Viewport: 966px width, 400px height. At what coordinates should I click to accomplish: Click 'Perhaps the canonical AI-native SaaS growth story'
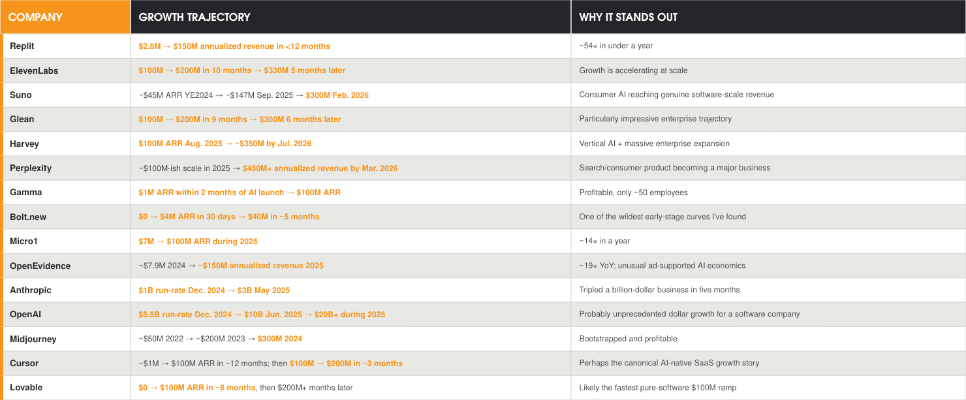[768, 363]
